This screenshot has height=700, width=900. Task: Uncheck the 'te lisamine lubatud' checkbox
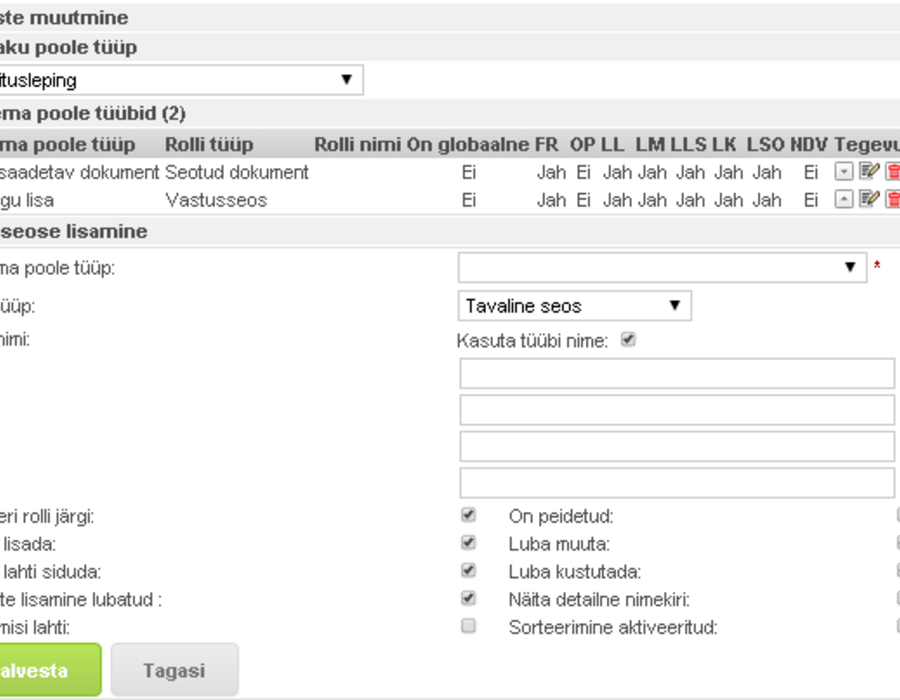pos(468,598)
